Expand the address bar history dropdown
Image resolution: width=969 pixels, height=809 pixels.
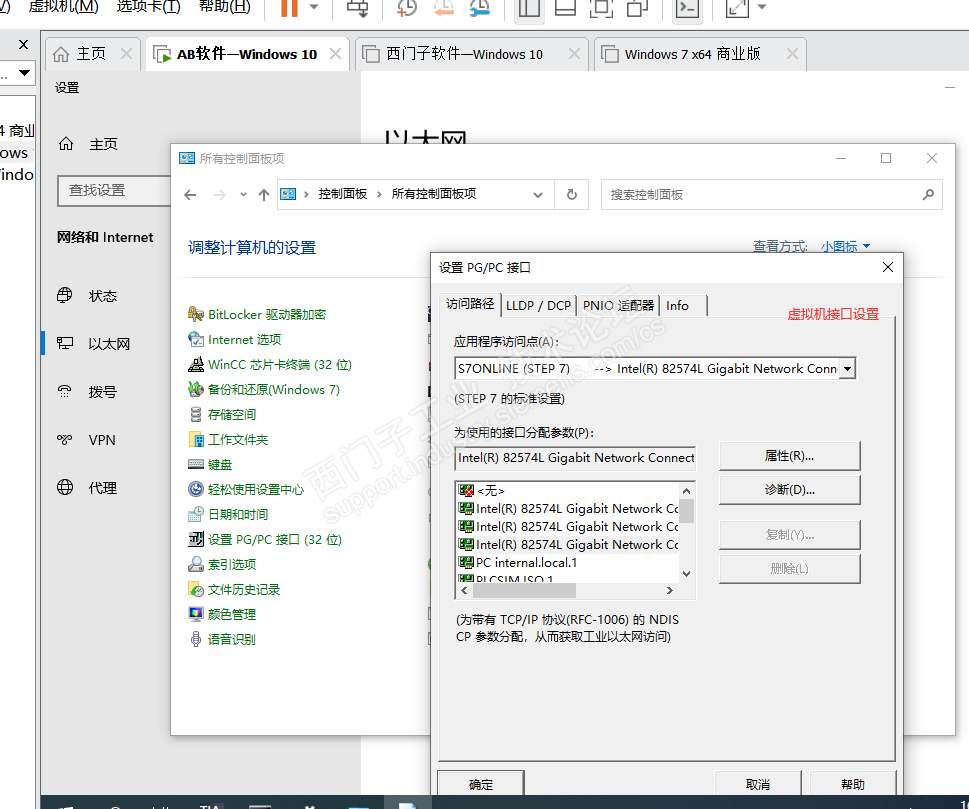click(538, 195)
